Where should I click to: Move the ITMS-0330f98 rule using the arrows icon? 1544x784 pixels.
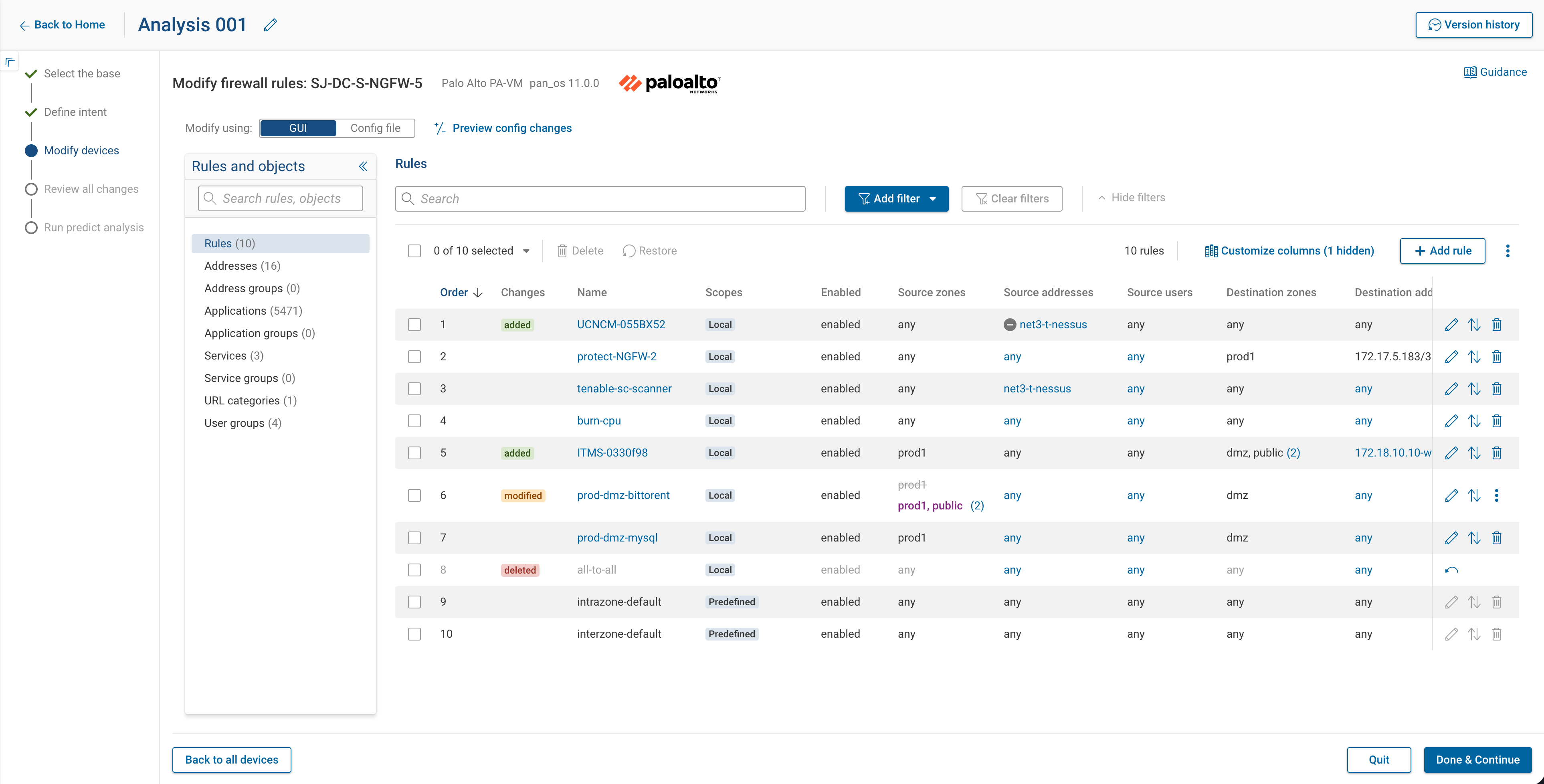point(1474,453)
